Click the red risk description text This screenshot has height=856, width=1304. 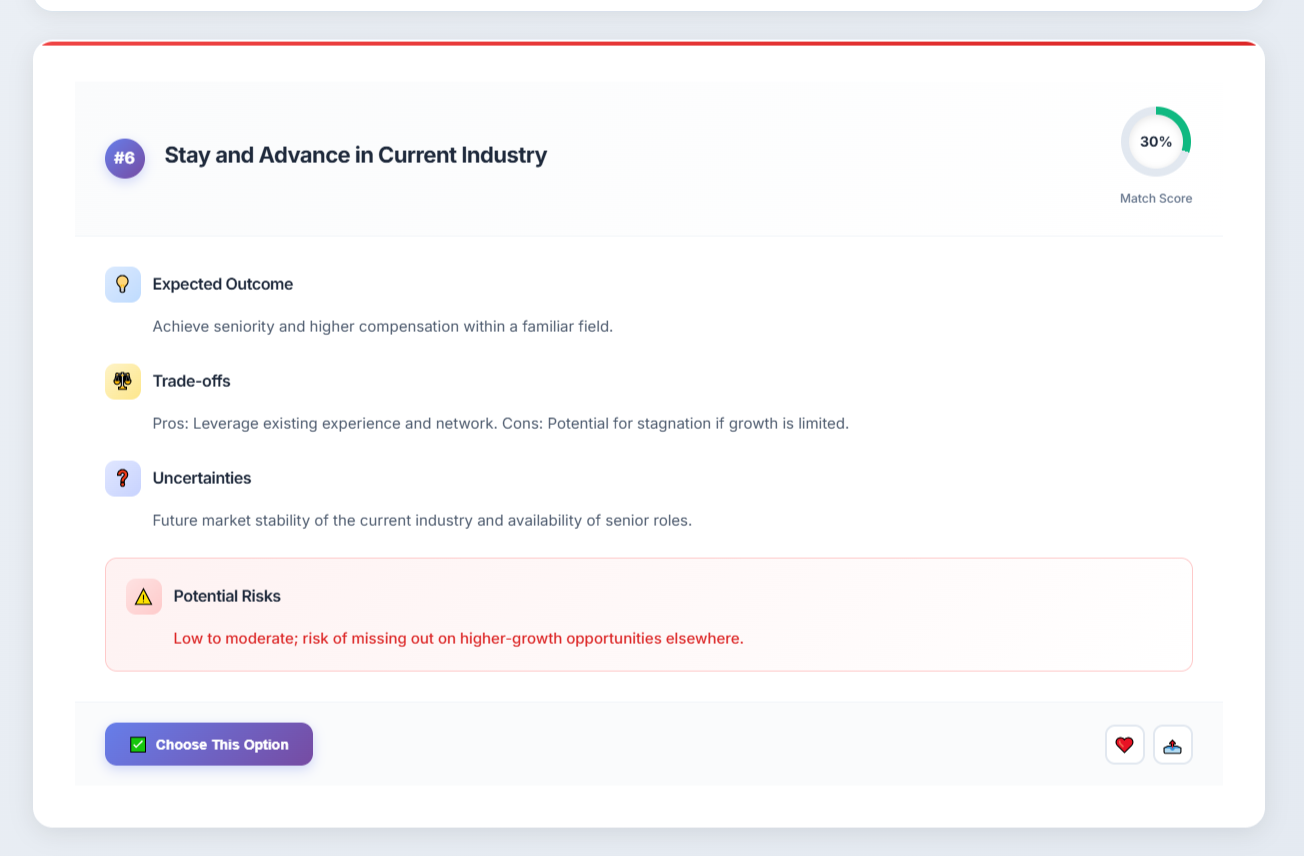coord(458,638)
